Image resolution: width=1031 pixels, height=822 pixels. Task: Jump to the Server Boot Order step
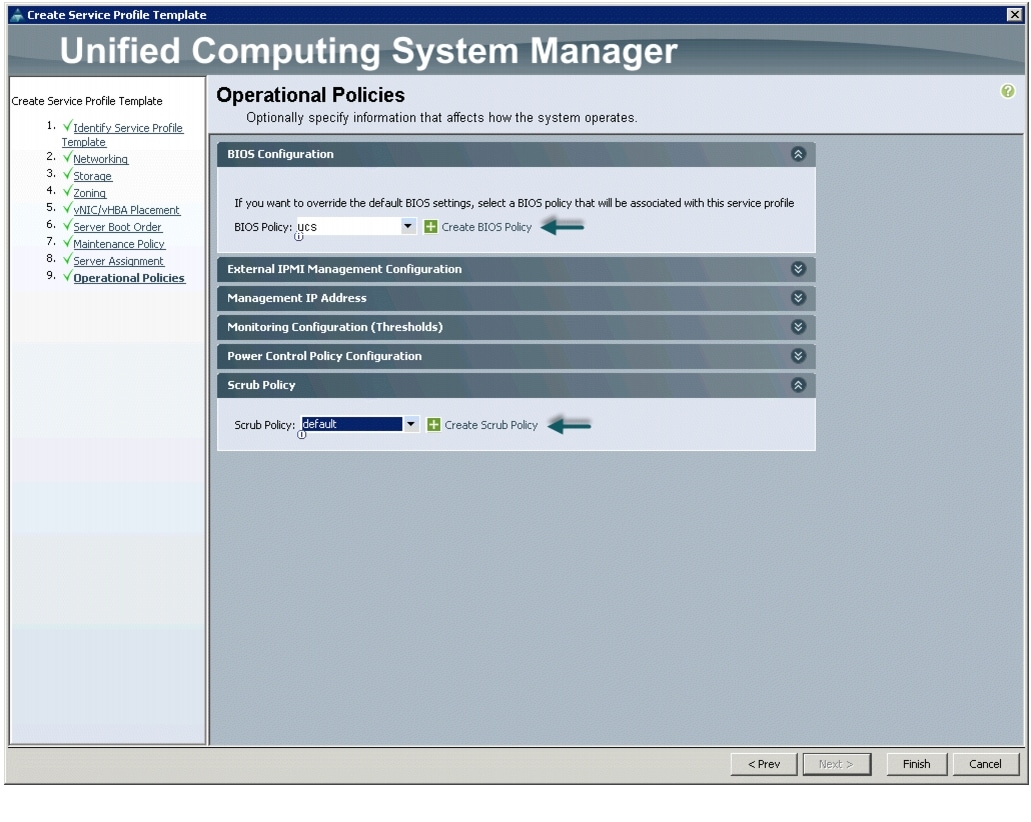(x=117, y=227)
